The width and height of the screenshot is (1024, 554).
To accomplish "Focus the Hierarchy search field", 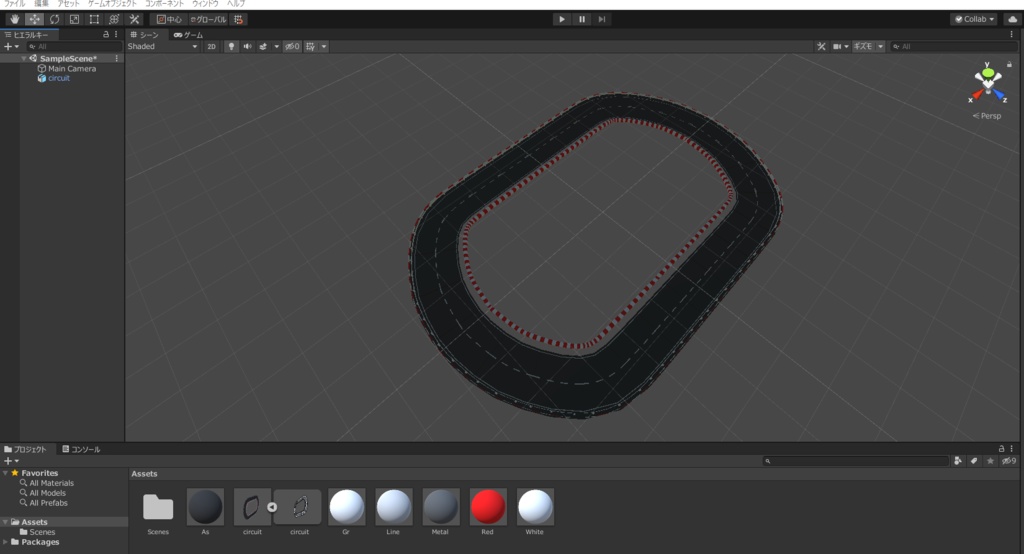I will pos(74,46).
